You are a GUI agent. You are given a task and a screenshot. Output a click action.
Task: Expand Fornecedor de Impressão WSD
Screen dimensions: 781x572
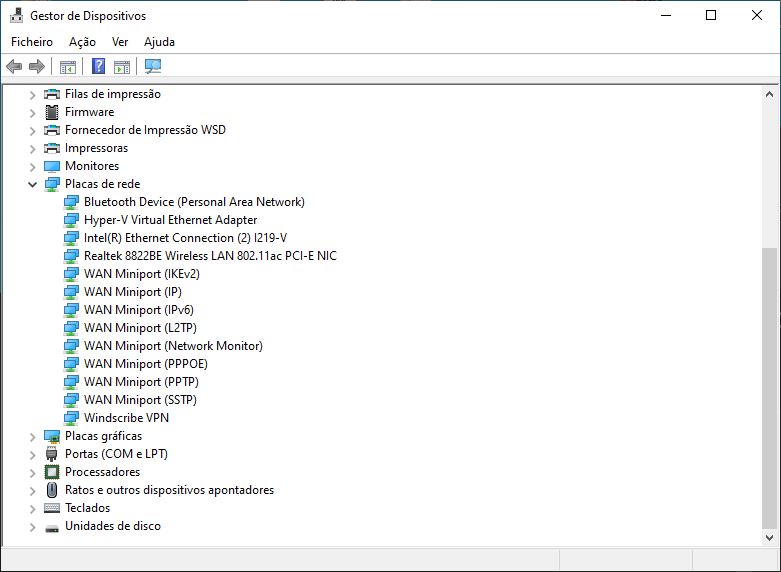click(32, 131)
